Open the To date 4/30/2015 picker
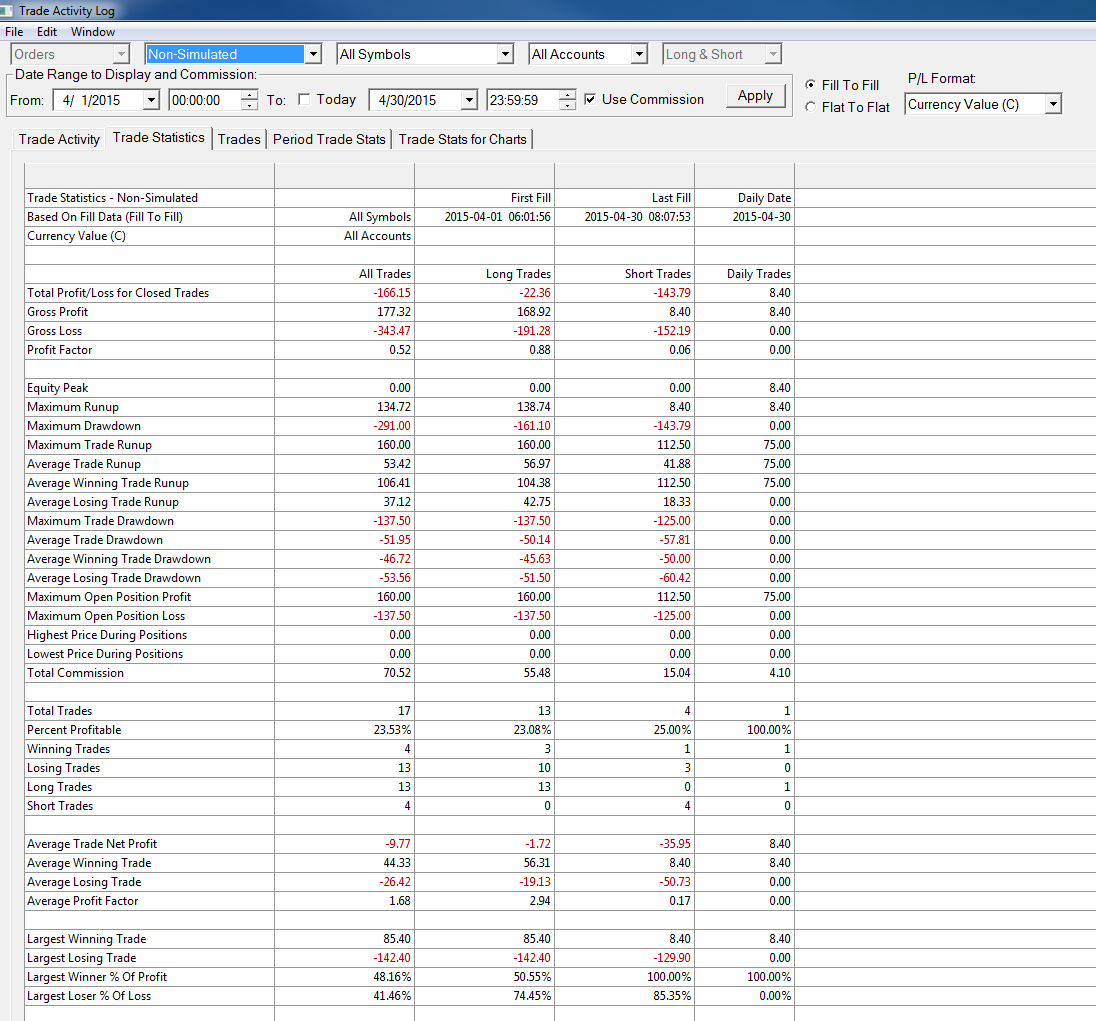The width and height of the screenshot is (1096, 1021). (470, 100)
